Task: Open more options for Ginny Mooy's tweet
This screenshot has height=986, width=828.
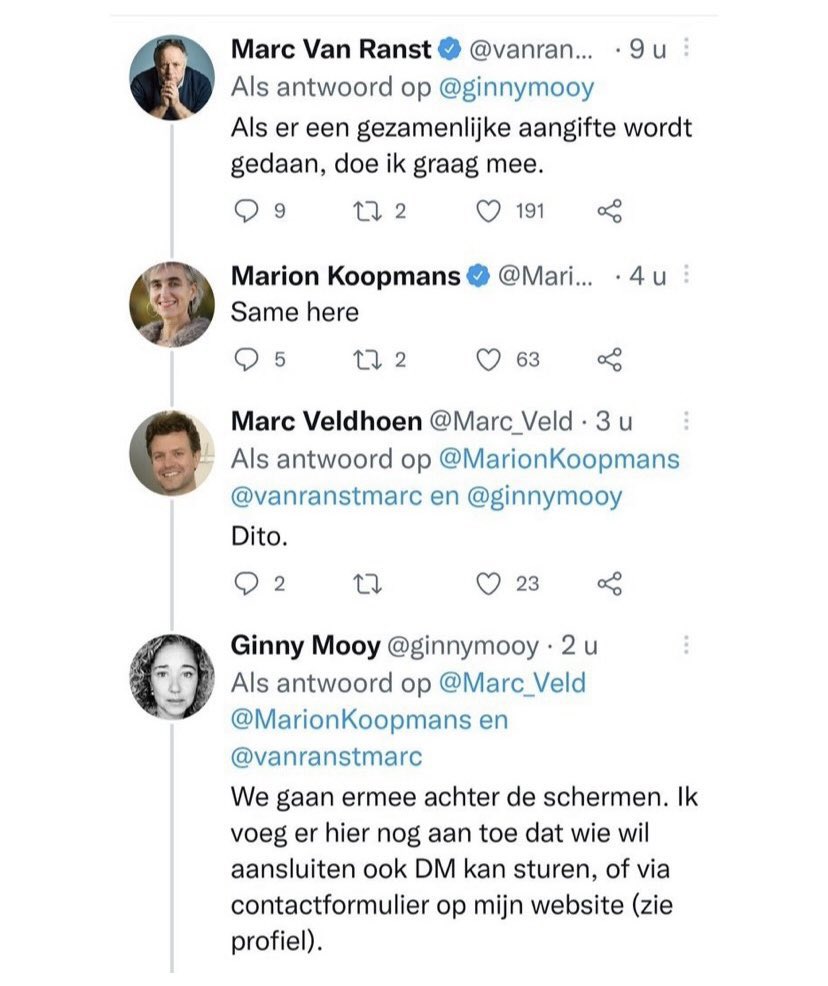Action: pos(686,645)
